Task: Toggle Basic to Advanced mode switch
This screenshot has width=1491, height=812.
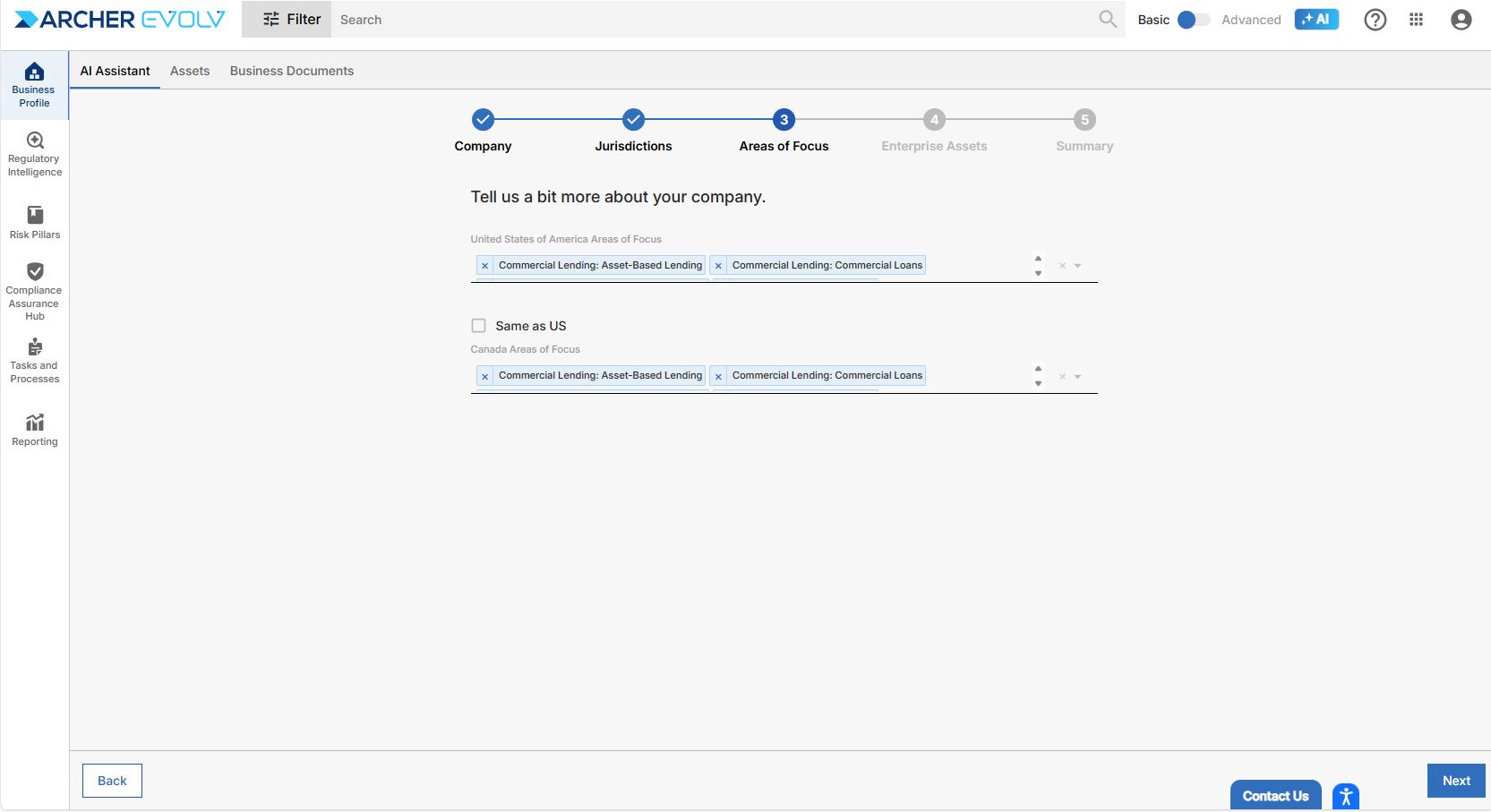Action: tap(1193, 20)
